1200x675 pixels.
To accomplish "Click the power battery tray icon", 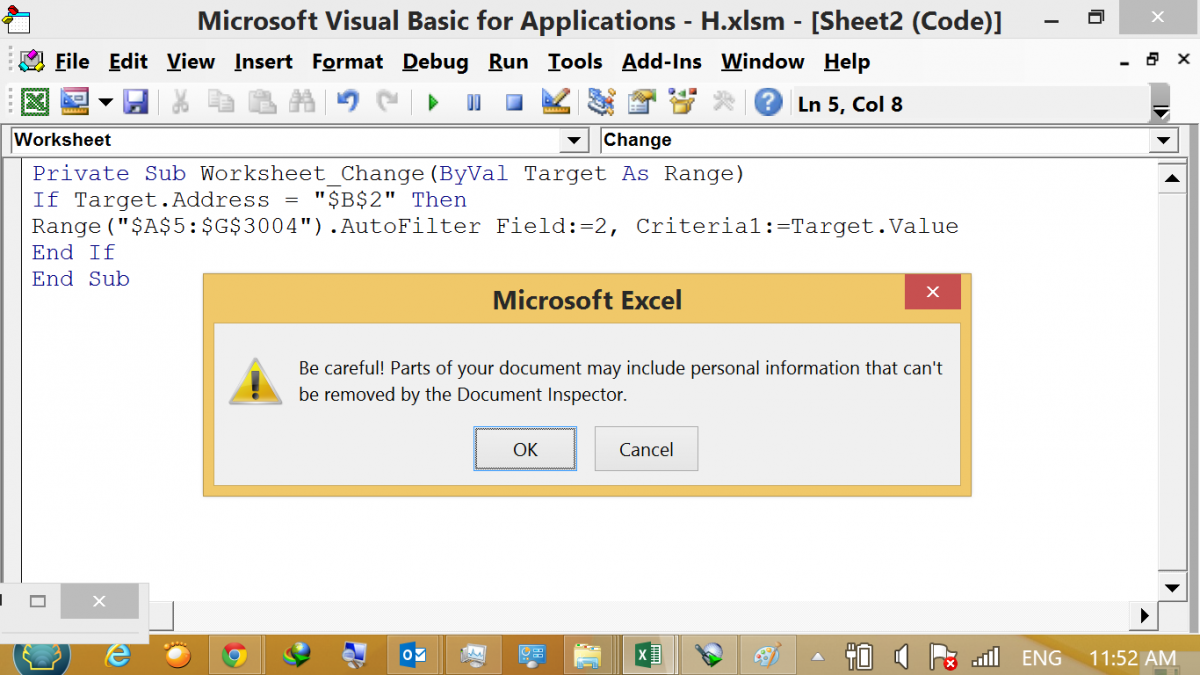I will [859, 657].
